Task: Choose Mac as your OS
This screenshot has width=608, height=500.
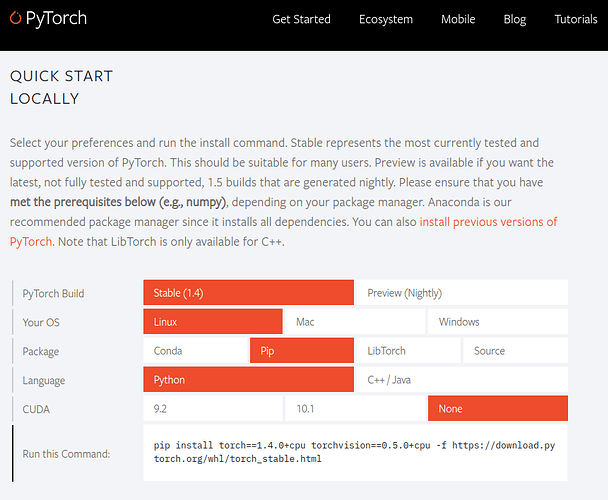Action: coord(355,322)
